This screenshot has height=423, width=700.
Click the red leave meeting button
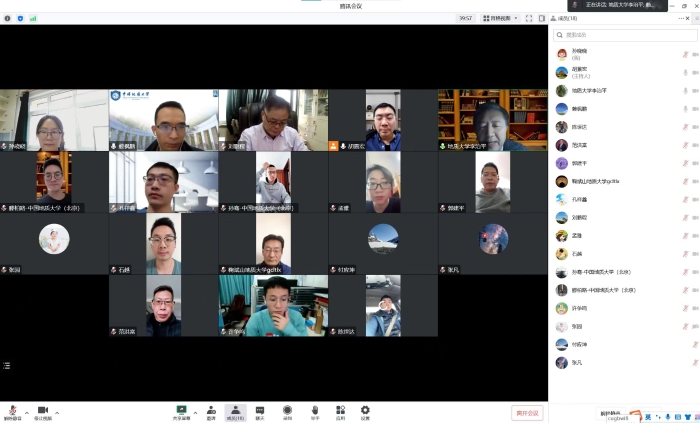(527, 413)
